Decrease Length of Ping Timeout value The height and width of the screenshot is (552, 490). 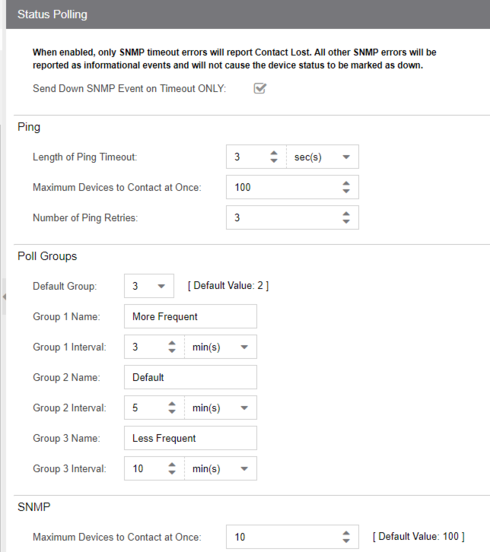click(274, 161)
